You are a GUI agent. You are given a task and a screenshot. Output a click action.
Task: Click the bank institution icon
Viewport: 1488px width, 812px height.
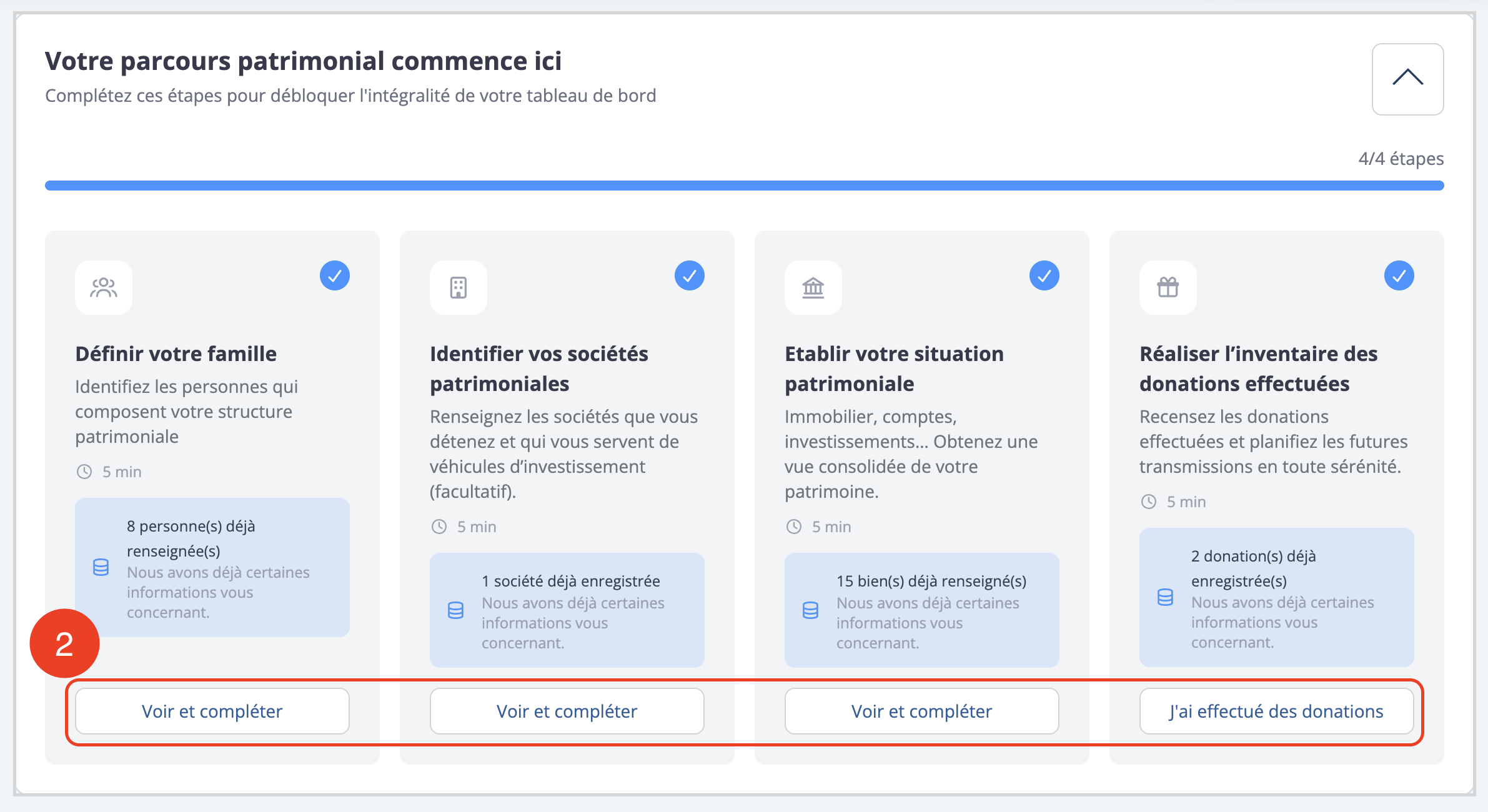click(x=813, y=287)
